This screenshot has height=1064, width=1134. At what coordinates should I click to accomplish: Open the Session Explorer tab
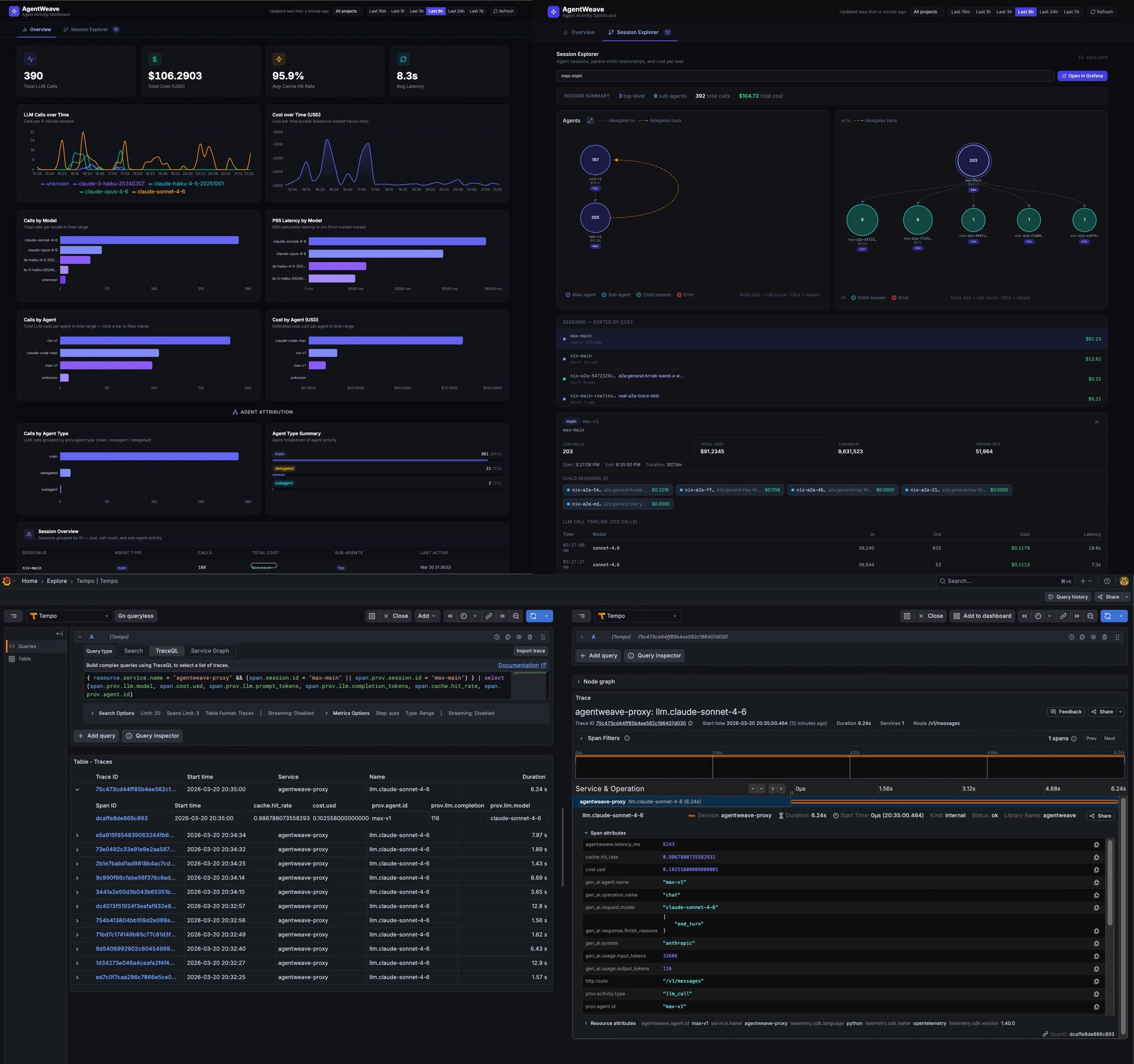pos(89,29)
